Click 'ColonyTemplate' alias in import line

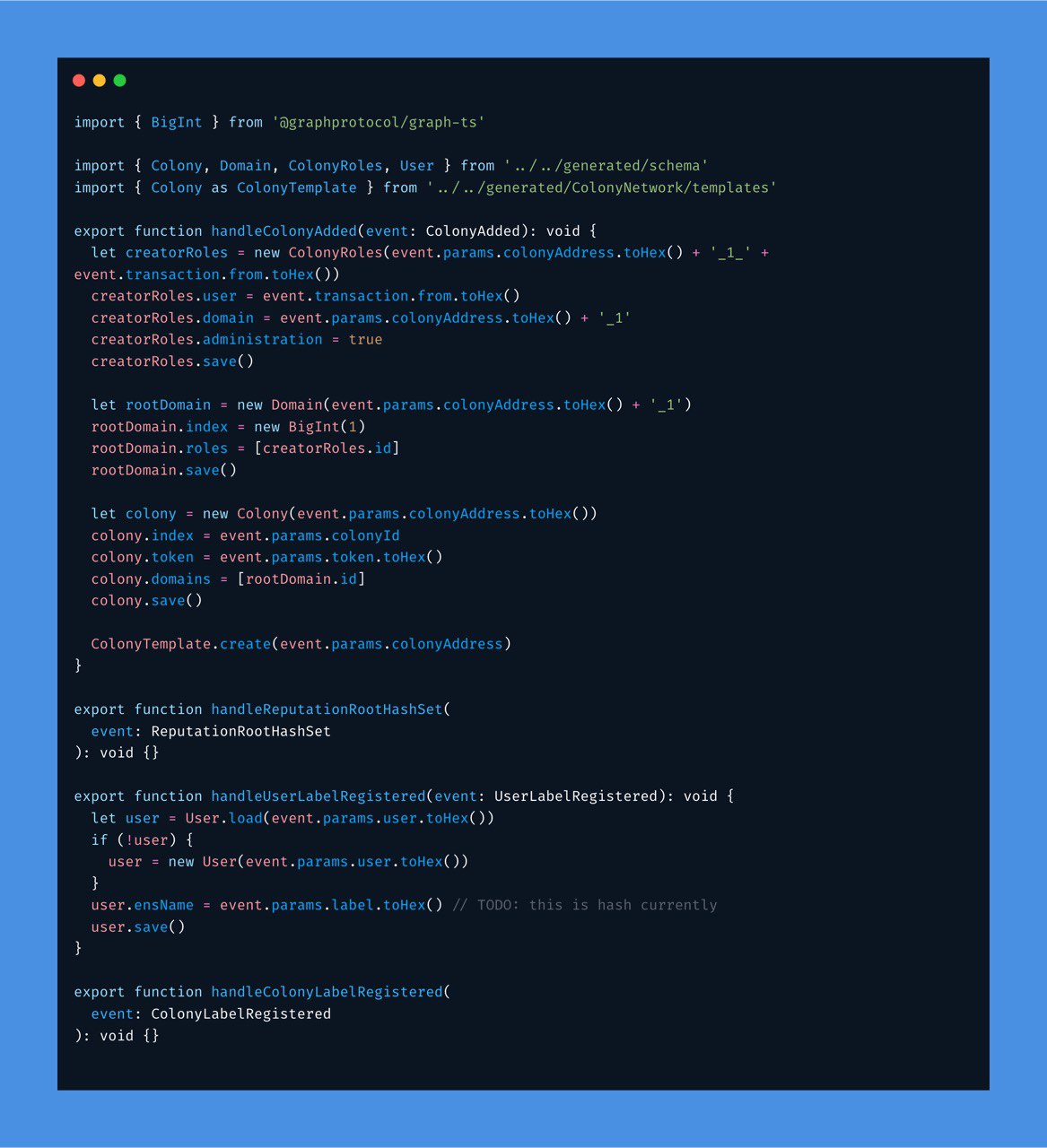[297, 187]
